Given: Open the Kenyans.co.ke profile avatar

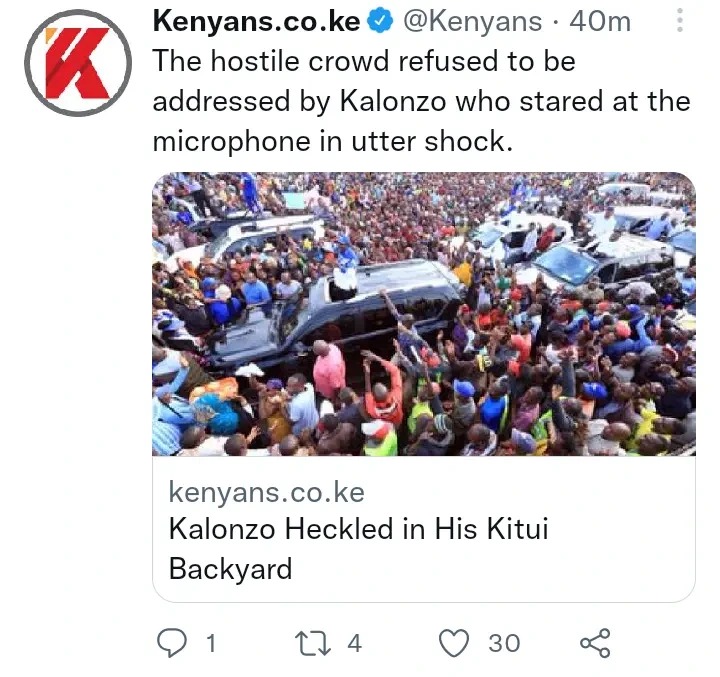Looking at the screenshot, I should click(x=78, y=63).
